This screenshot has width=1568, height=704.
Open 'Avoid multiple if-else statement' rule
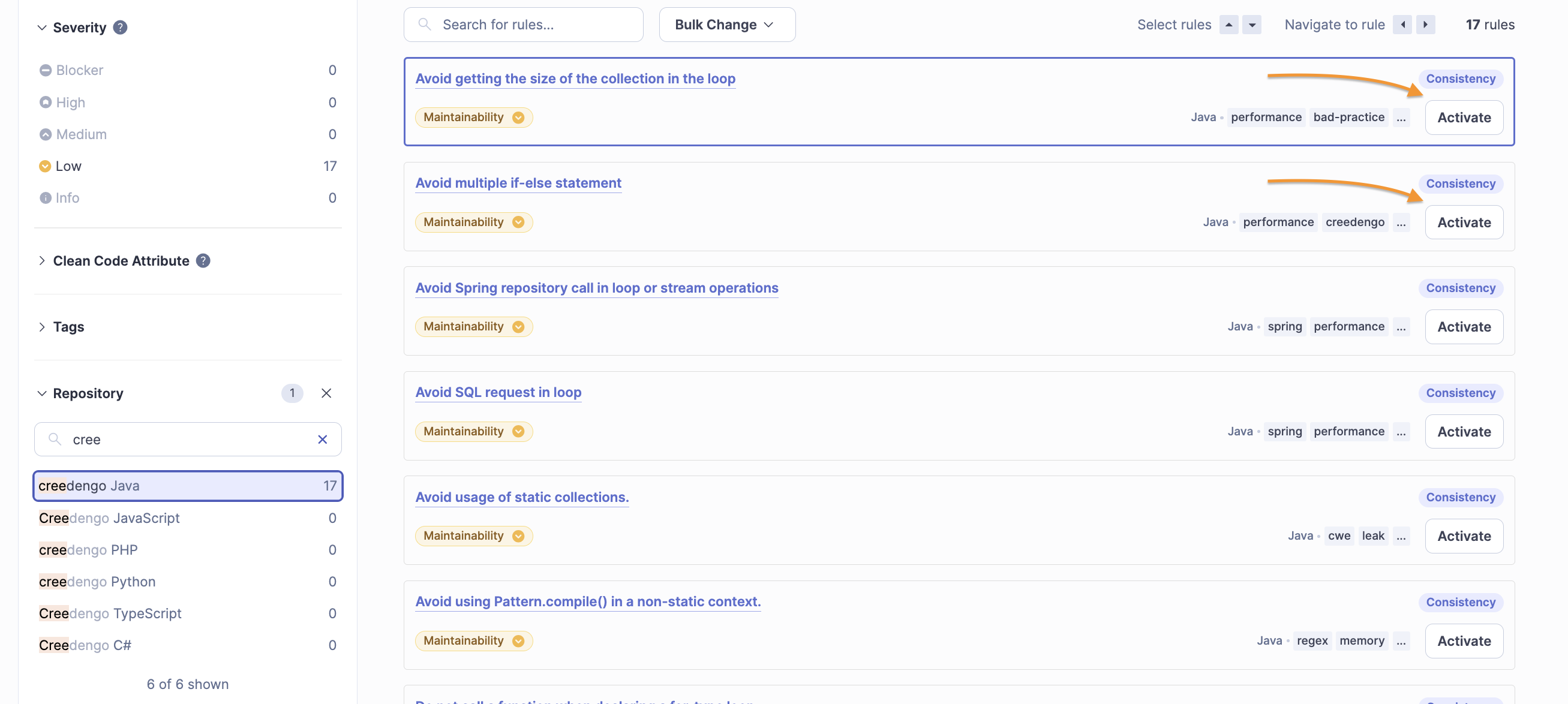(518, 183)
